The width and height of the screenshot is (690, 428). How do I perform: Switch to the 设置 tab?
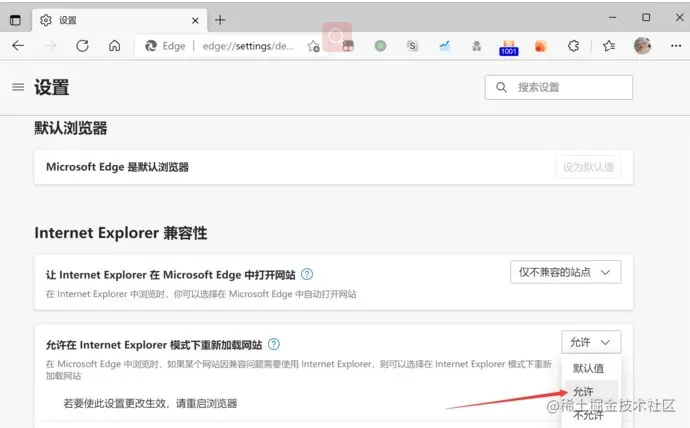click(119, 20)
